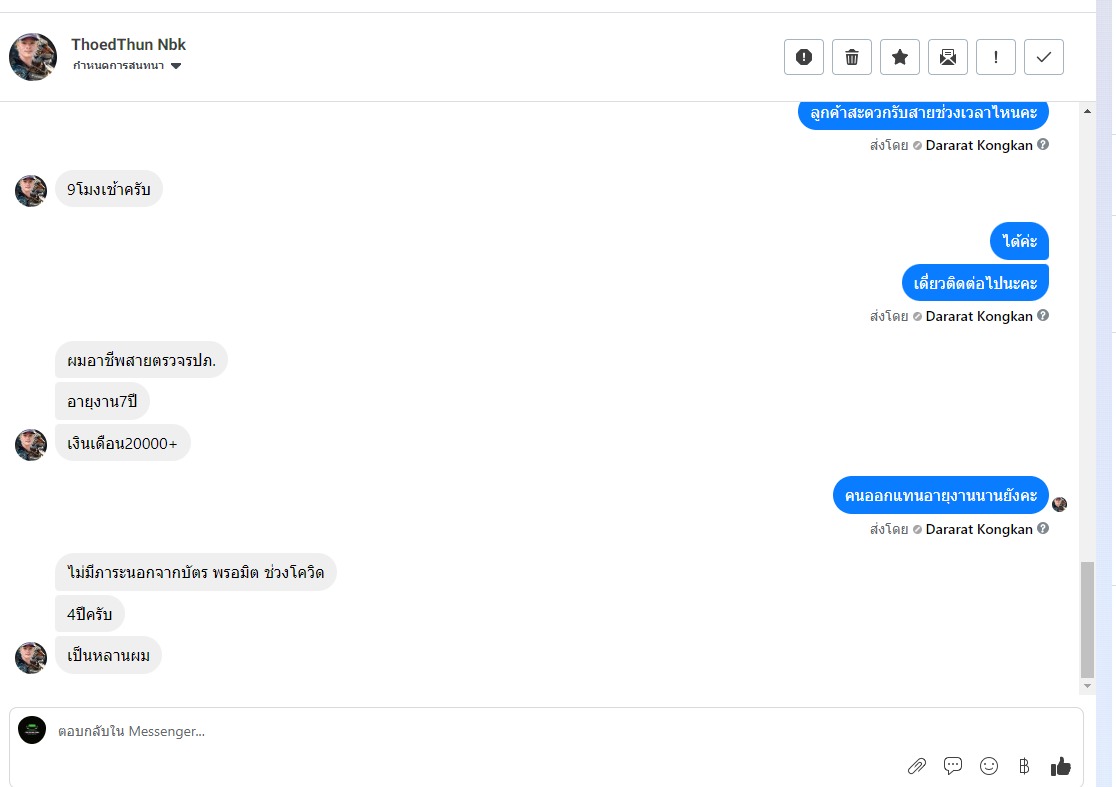Click the spam octagon icon button
The image size is (1116, 787).
(803, 57)
